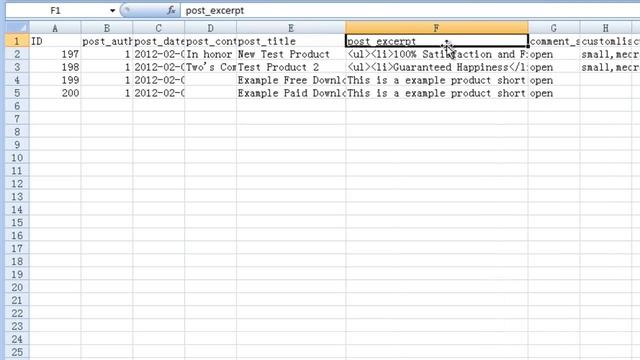Select column D header

[210, 28]
